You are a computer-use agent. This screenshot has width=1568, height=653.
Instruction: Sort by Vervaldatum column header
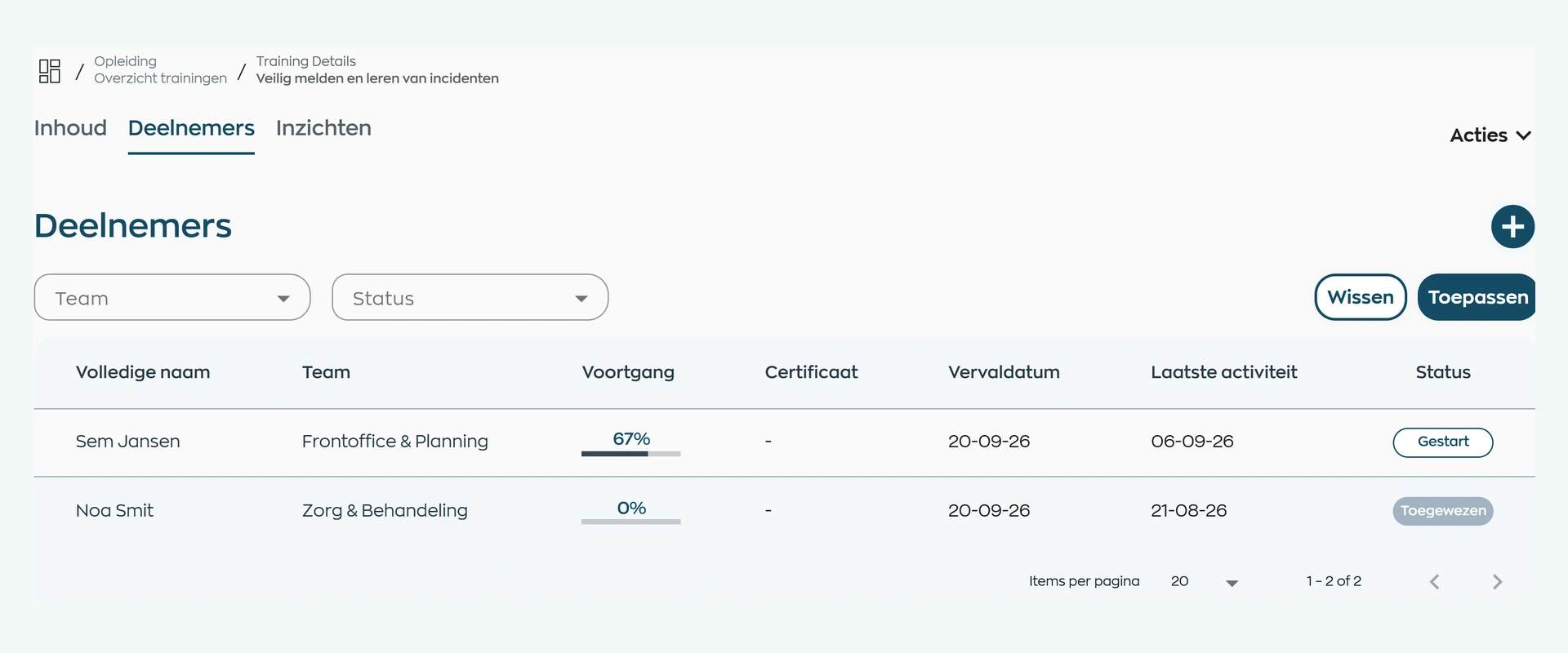[x=1004, y=372]
